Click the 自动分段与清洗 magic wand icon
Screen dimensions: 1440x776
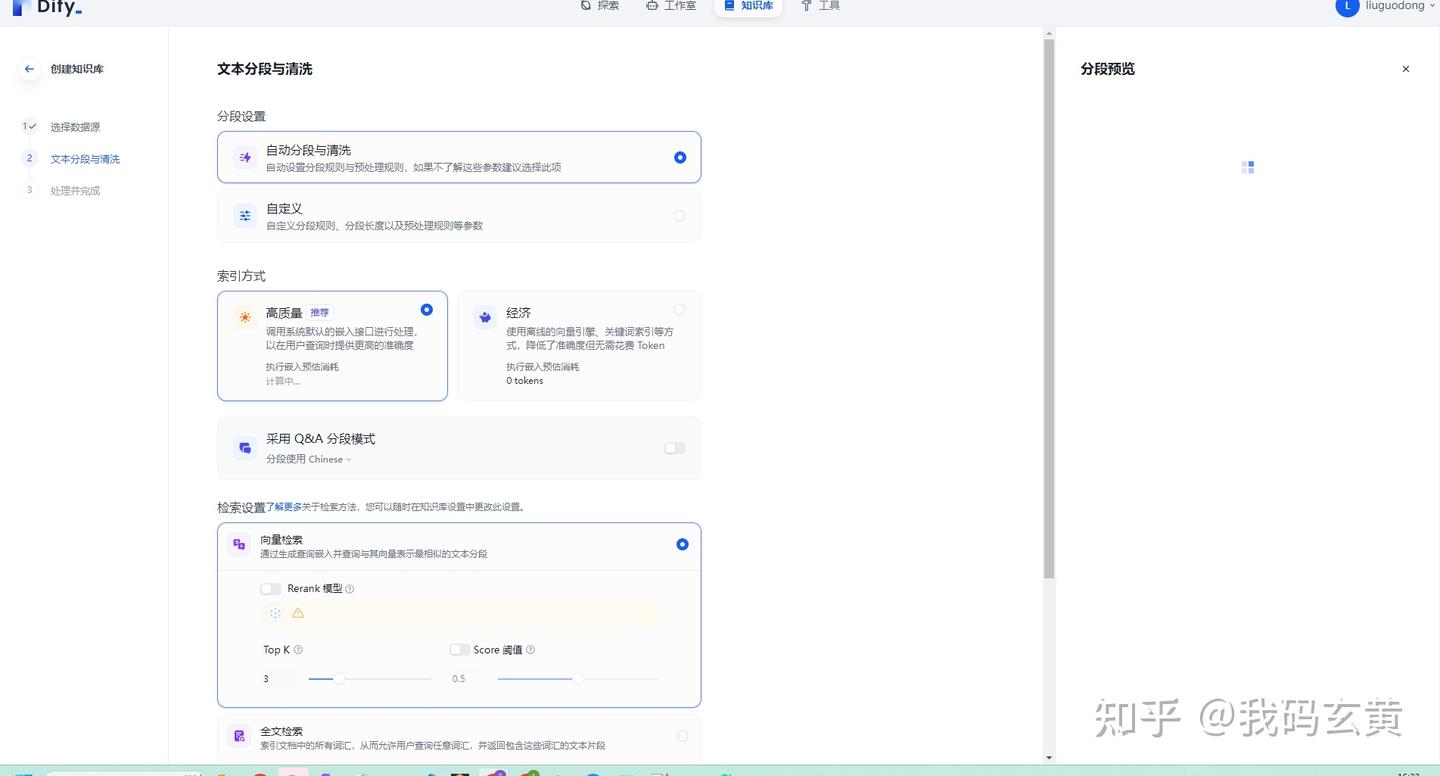coord(244,157)
